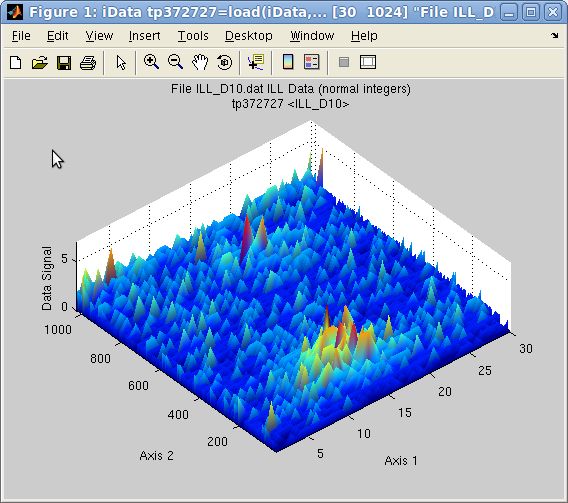Insert a legend using the toolbar icon
568x503 pixels.
click(312, 62)
